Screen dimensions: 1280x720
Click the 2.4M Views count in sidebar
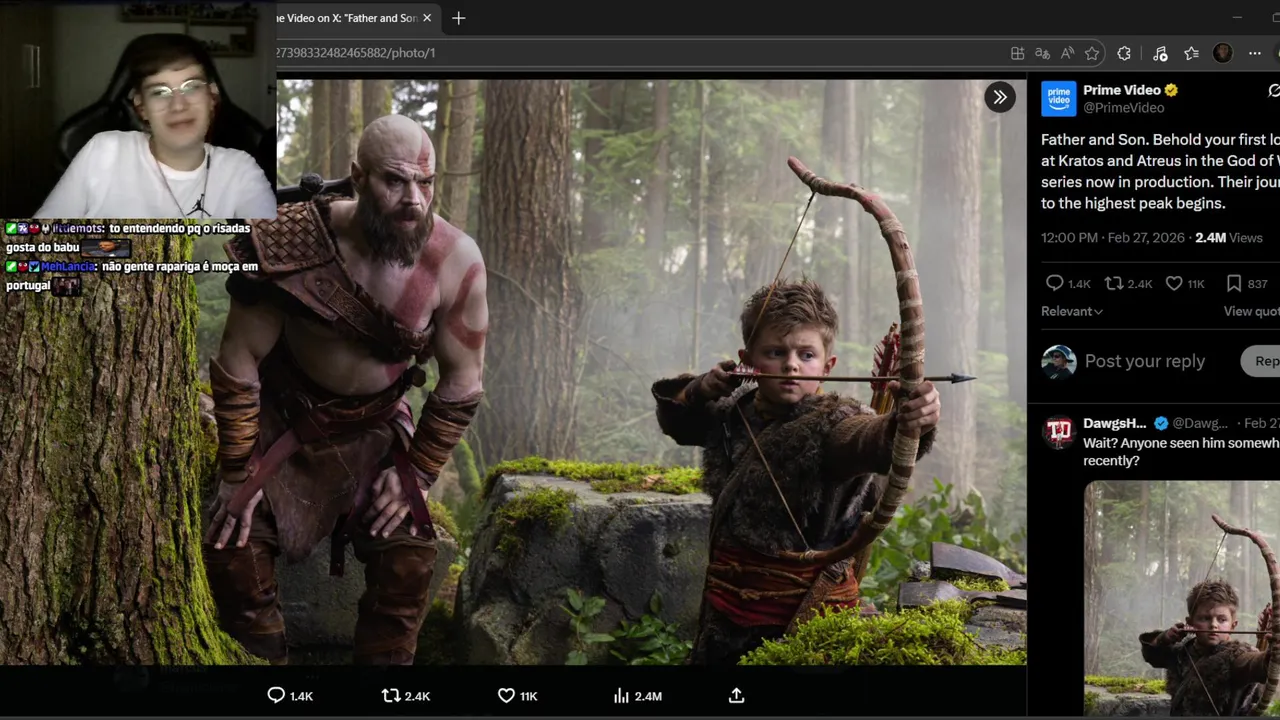[x=1229, y=238]
